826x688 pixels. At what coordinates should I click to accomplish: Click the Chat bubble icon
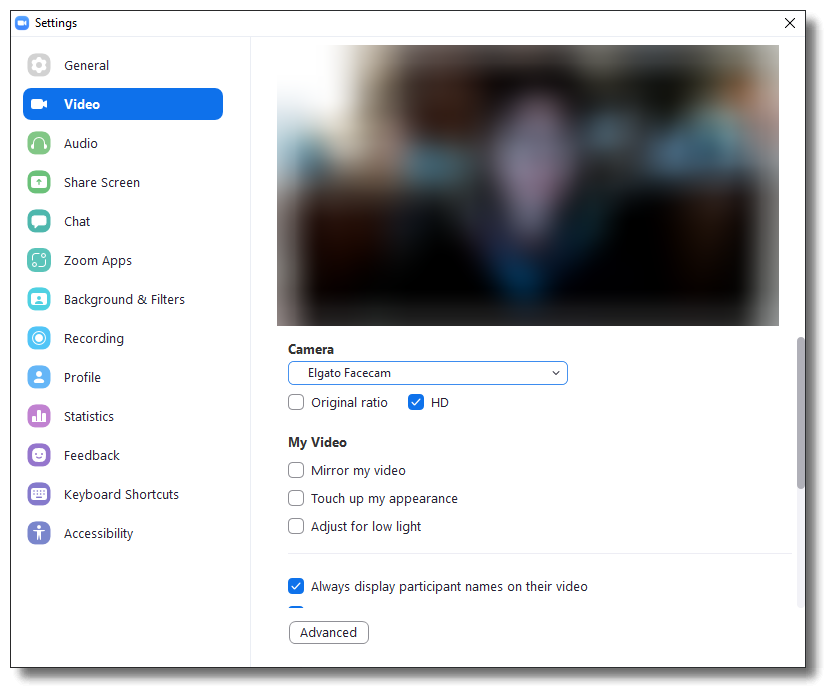click(x=39, y=221)
